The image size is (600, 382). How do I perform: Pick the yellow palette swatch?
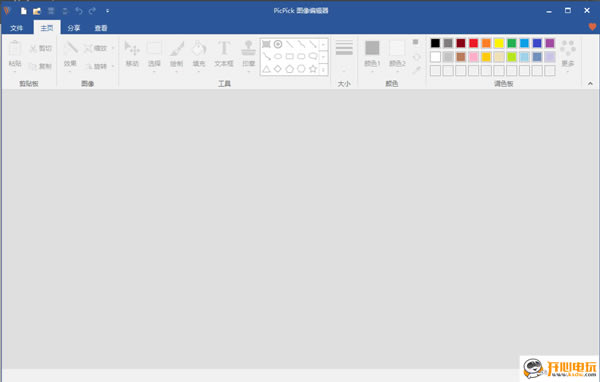pyautogui.click(x=499, y=43)
